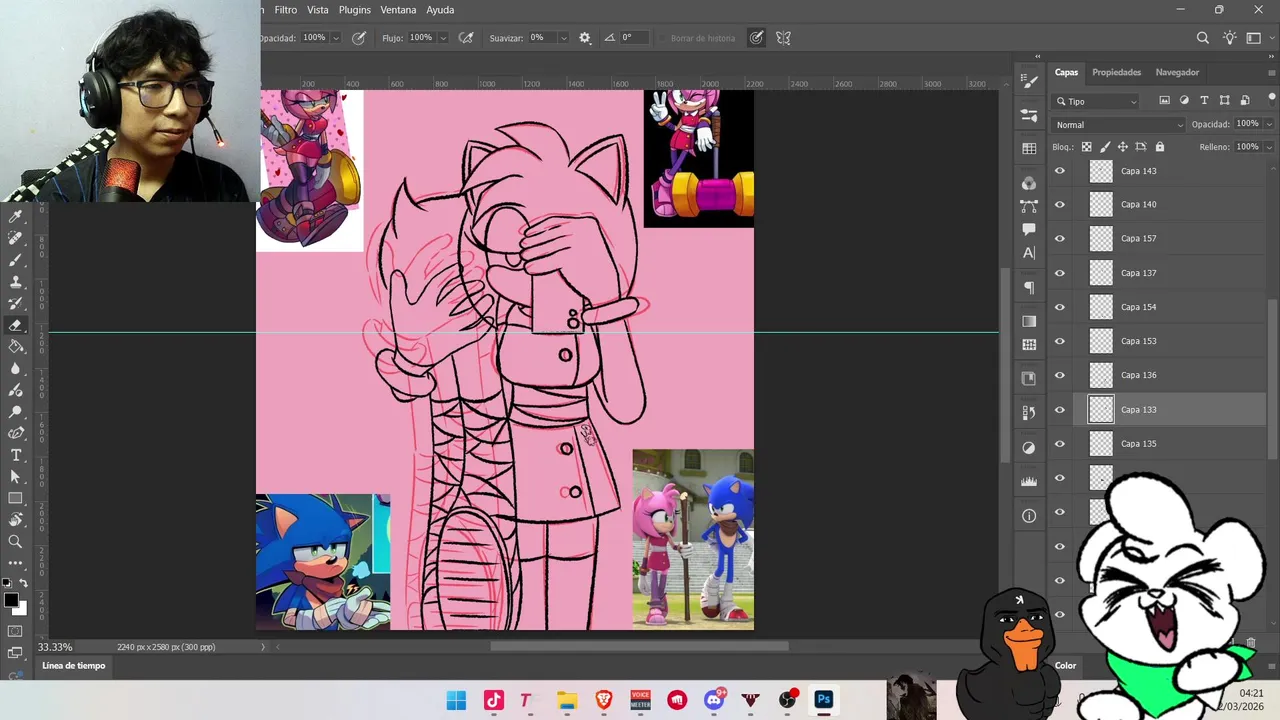This screenshot has width=1280, height=720.
Task: Open the three-dot edit toolbar button
Action: coord(16,563)
